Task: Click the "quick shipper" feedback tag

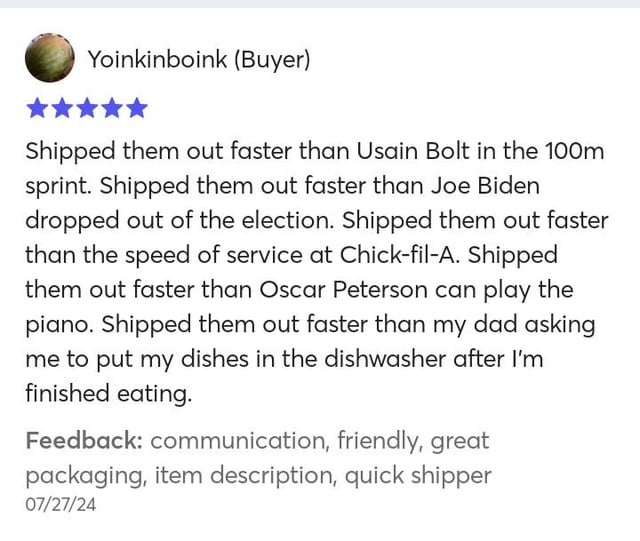Action: click(418, 475)
